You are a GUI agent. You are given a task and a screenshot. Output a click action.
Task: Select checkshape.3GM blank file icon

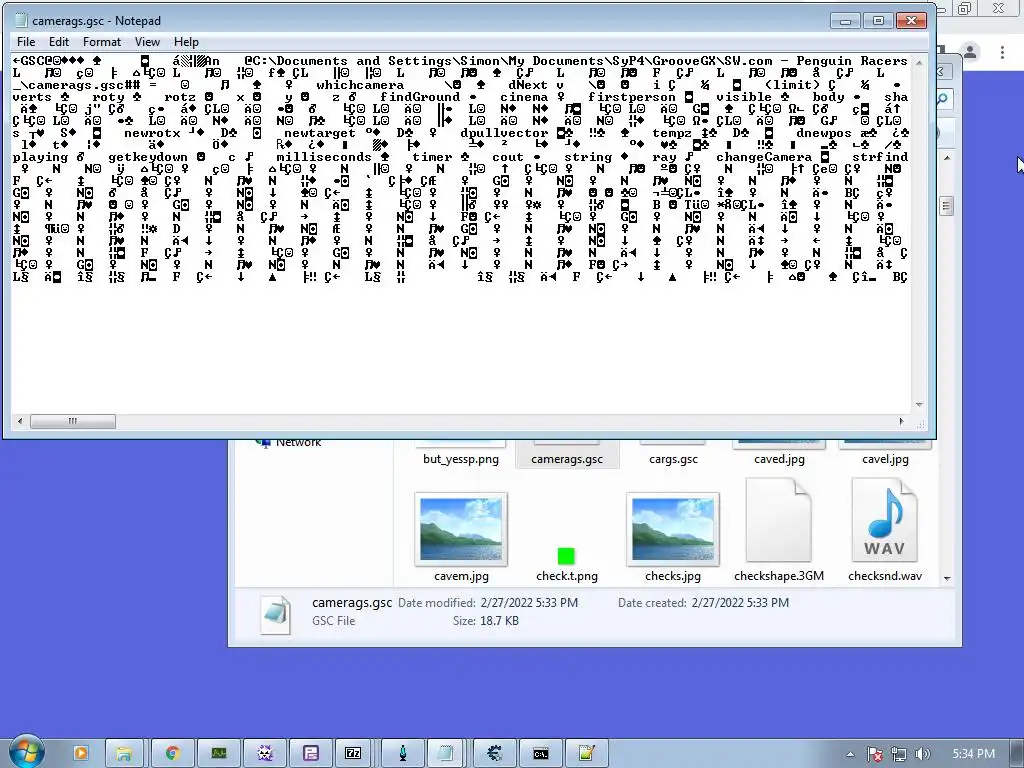778,520
